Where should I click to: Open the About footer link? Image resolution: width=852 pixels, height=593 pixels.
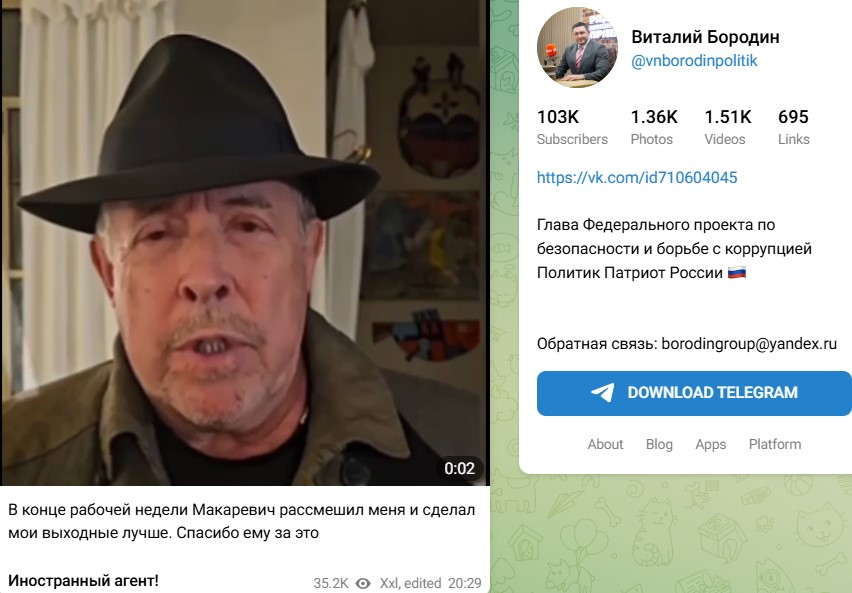(x=605, y=444)
